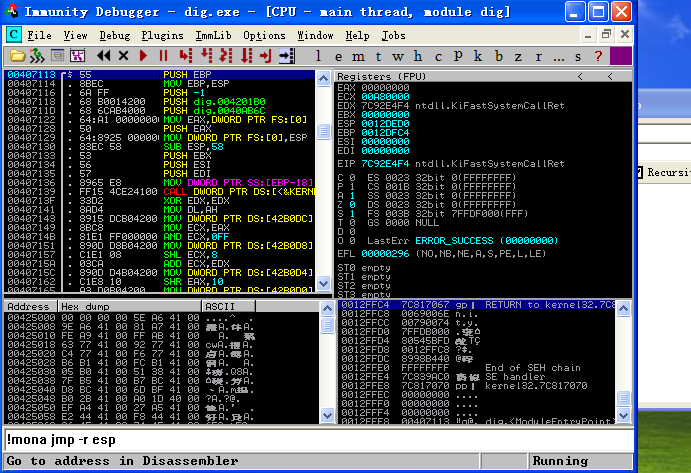Click disassembly pane scroll up arrow
691x473 pixels.
coord(323,78)
